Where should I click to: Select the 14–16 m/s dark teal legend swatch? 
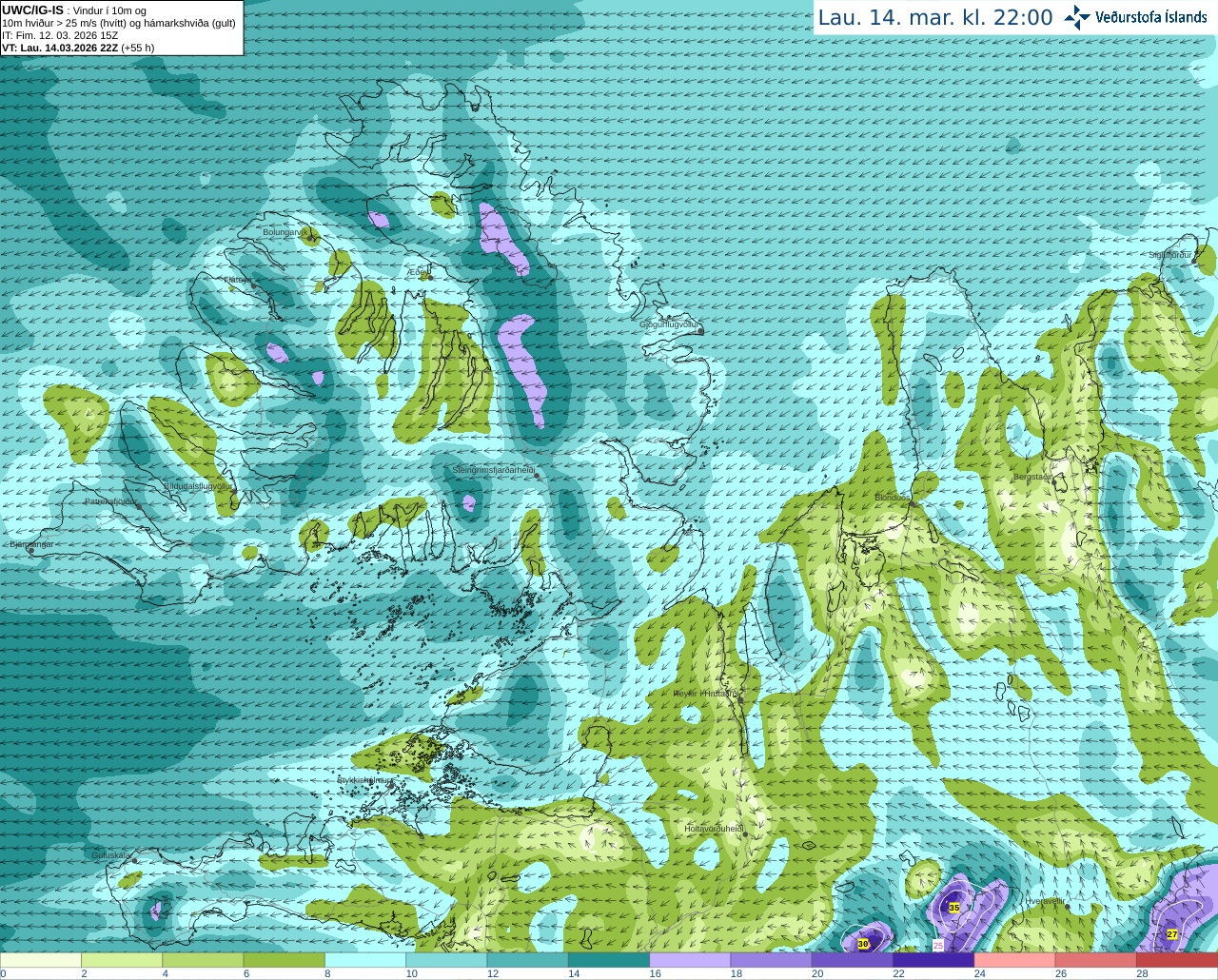tap(609, 959)
